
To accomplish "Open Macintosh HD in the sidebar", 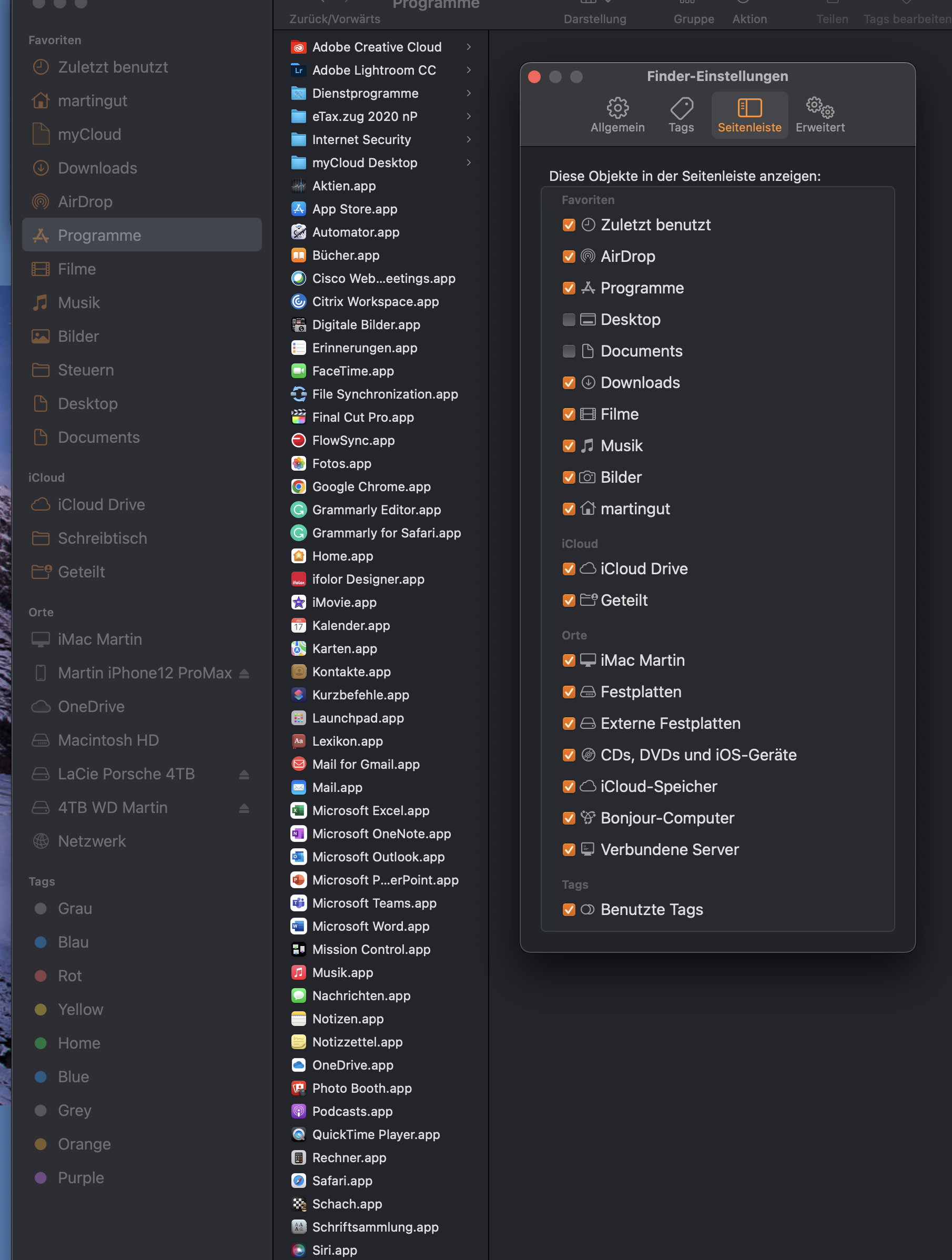I will (x=108, y=740).
